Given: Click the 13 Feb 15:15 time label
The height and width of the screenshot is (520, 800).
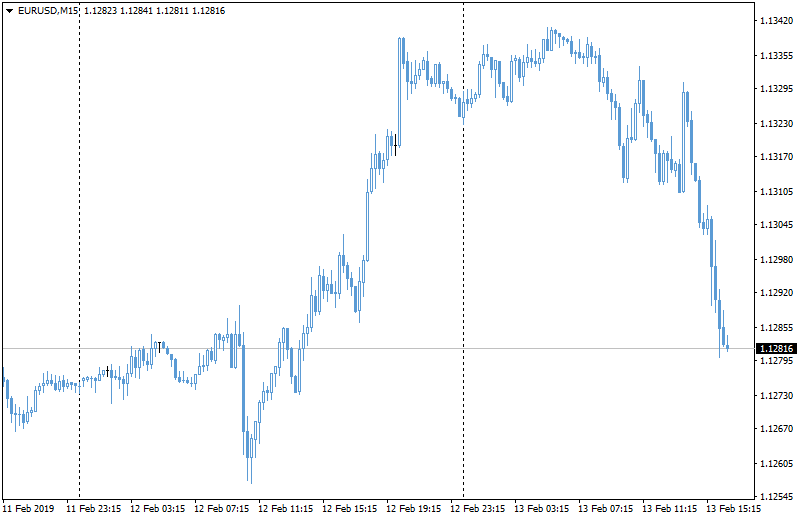Looking at the screenshot, I should (x=733, y=509).
